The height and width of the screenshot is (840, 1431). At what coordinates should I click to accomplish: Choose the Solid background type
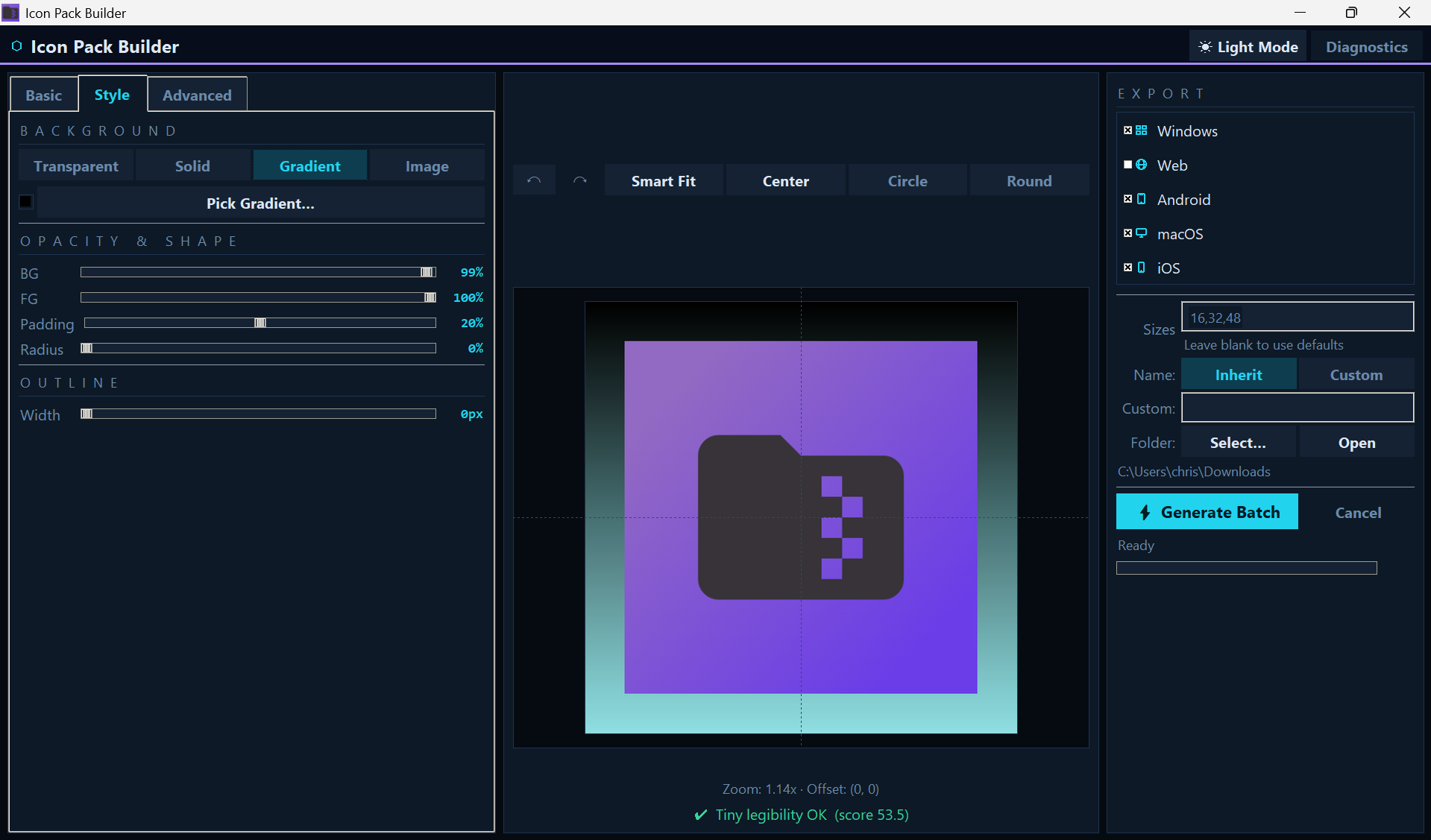coord(192,166)
